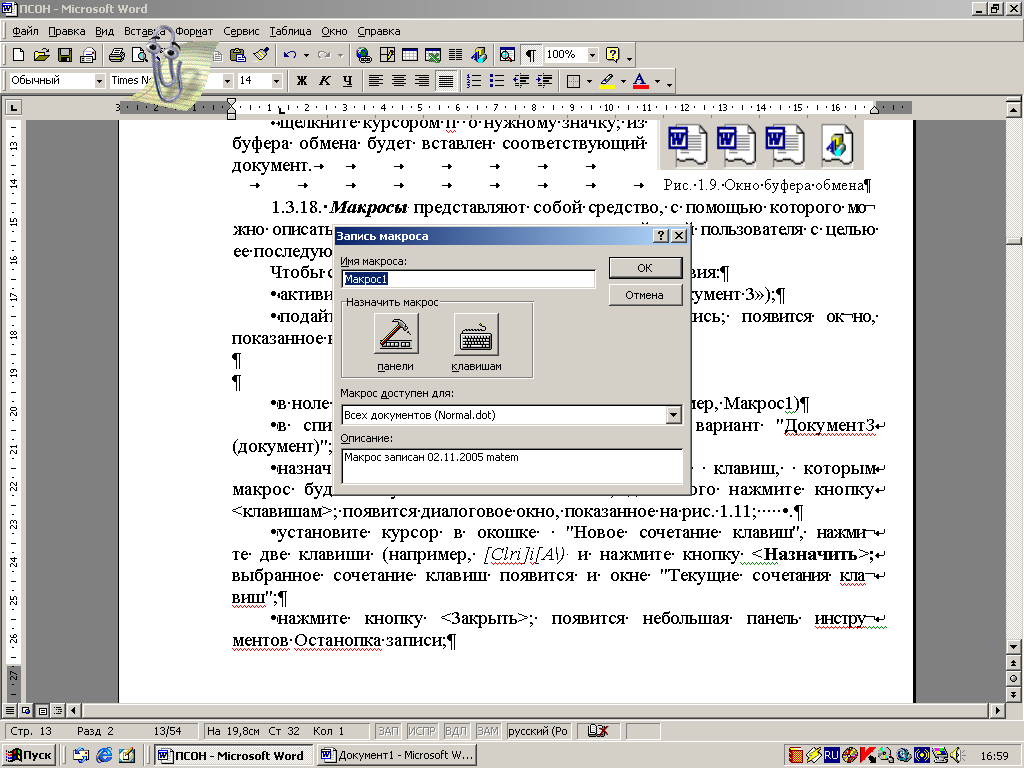Open the font name dropdown arrow

pos(227,81)
